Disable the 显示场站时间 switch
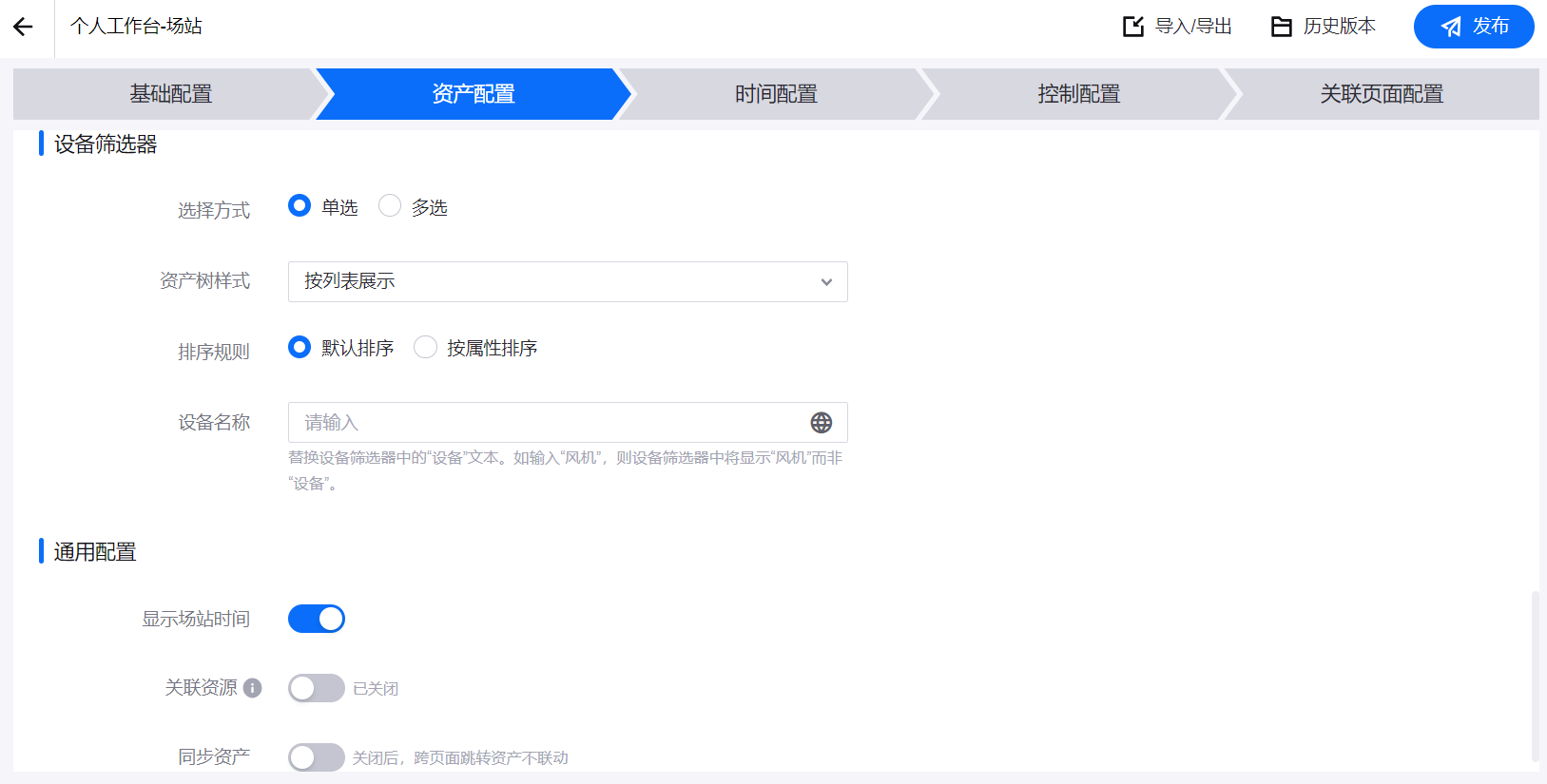This screenshot has height=784, width=1547. (317, 620)
